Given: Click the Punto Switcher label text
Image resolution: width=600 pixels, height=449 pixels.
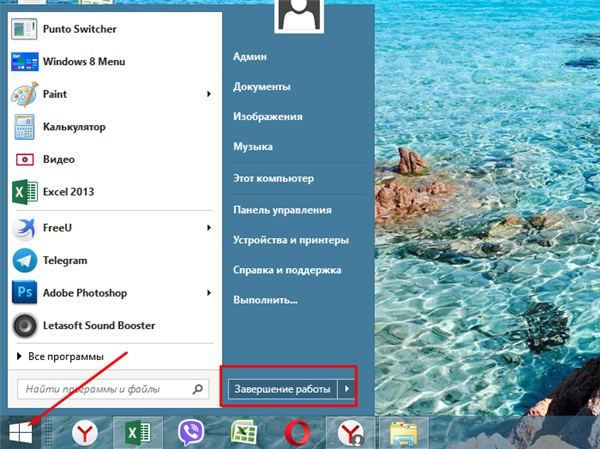Looking at the screenshot, I should [x=80, y=29].
